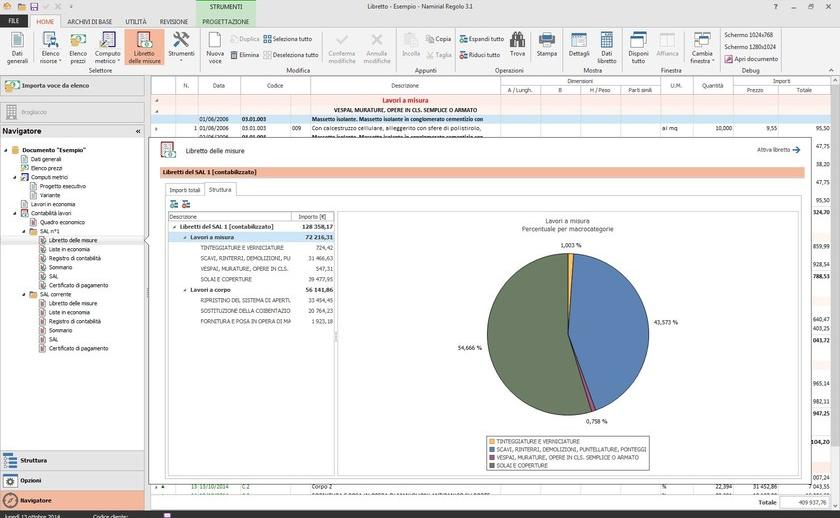
Task: Click the SOLAI E COPERTURE legend swatch
Action: (491, 463)
